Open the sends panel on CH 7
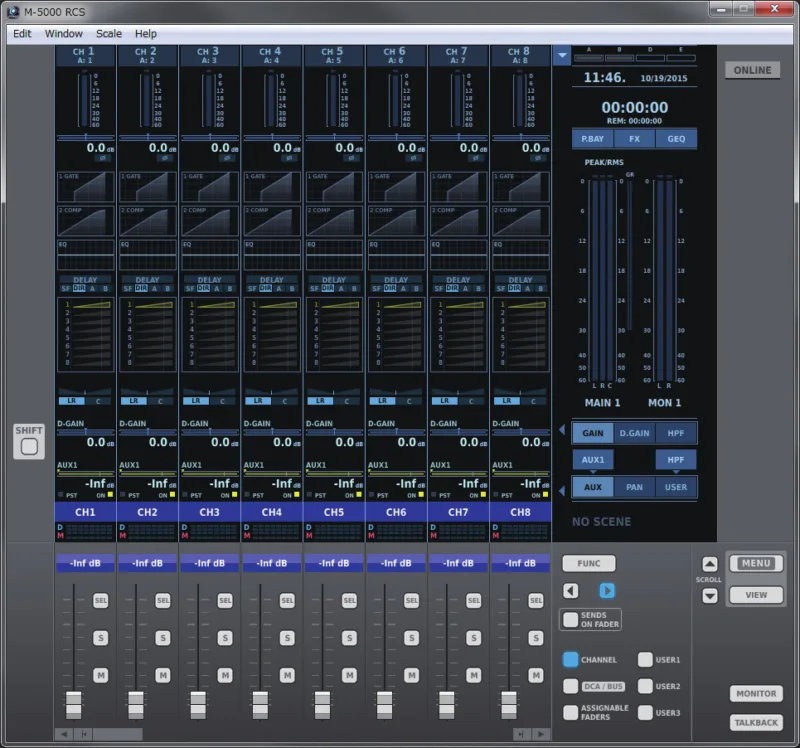 point(458,334)
